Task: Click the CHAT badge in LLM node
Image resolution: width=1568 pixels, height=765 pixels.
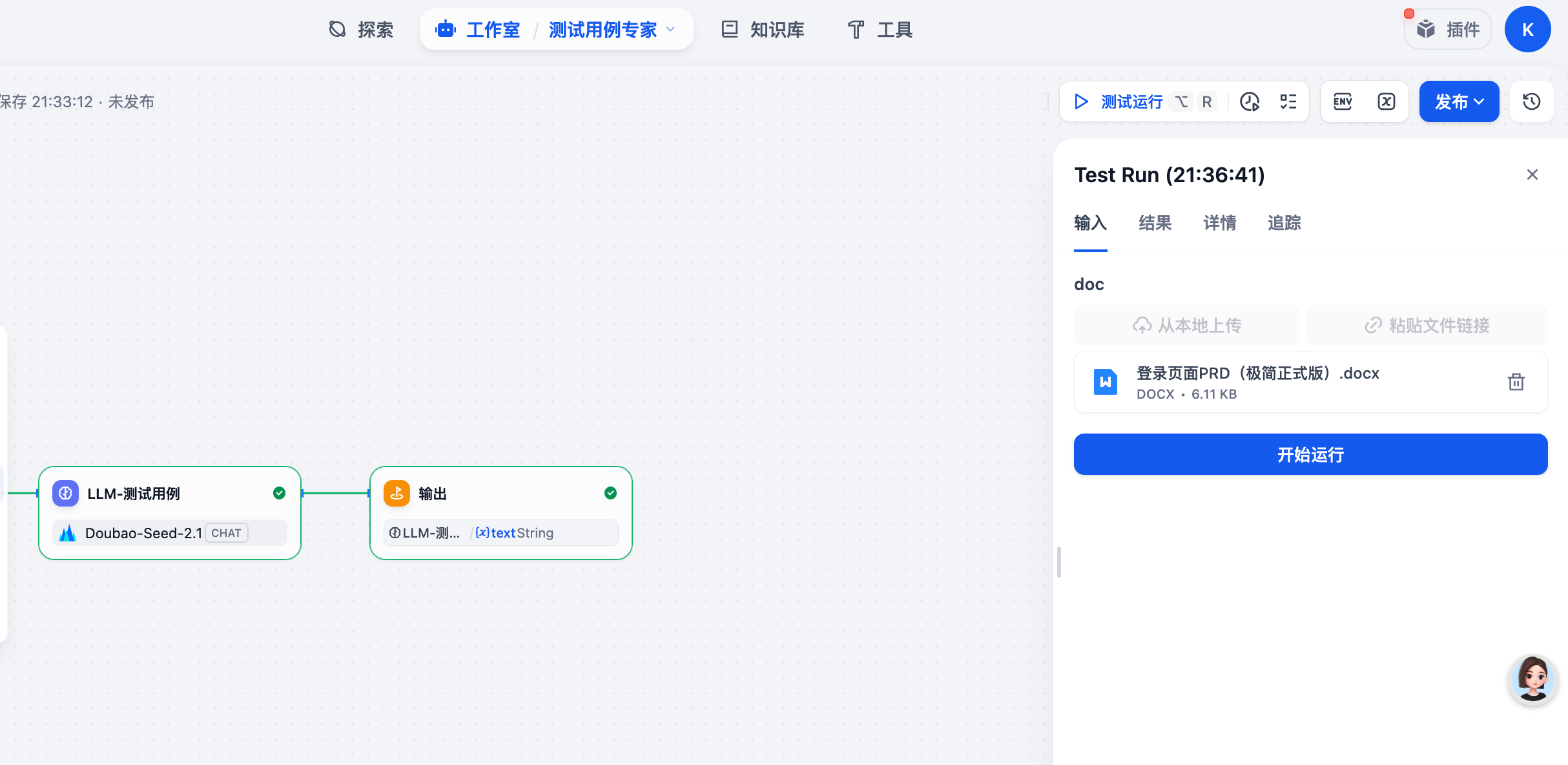Action: (226, 533)
